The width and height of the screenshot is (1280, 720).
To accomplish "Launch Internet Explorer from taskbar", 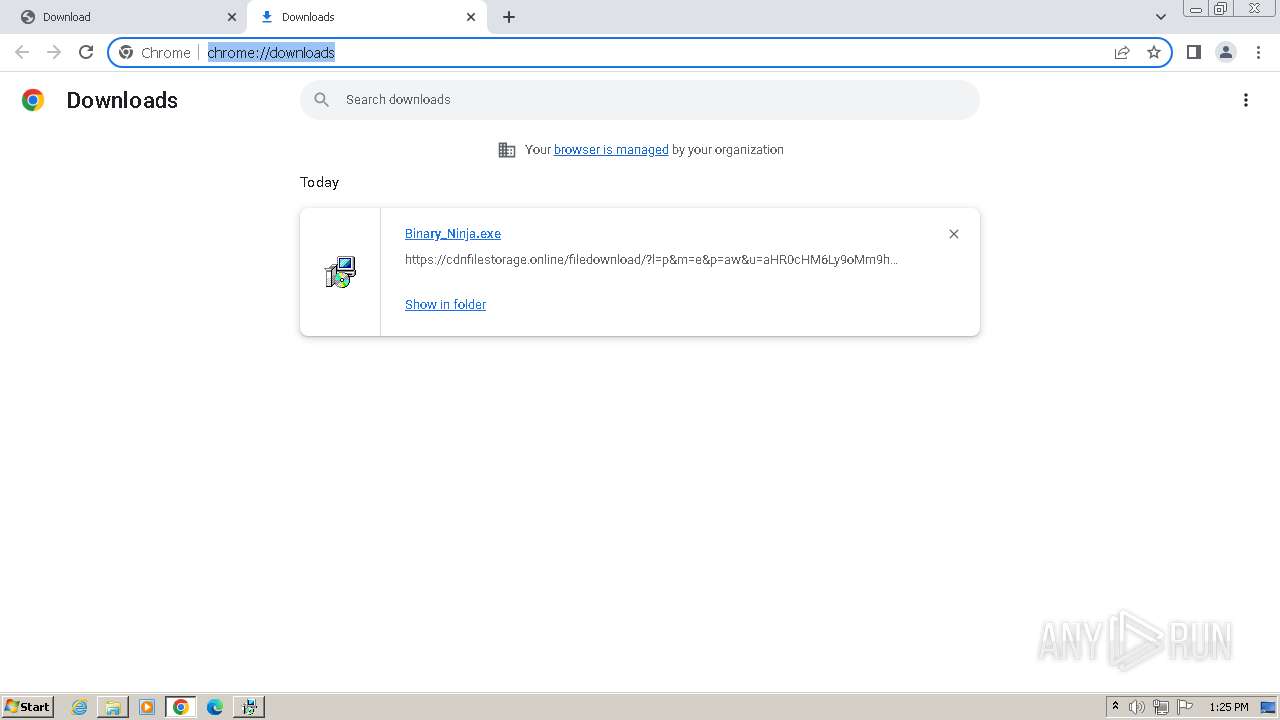I will tap(80, 707).
